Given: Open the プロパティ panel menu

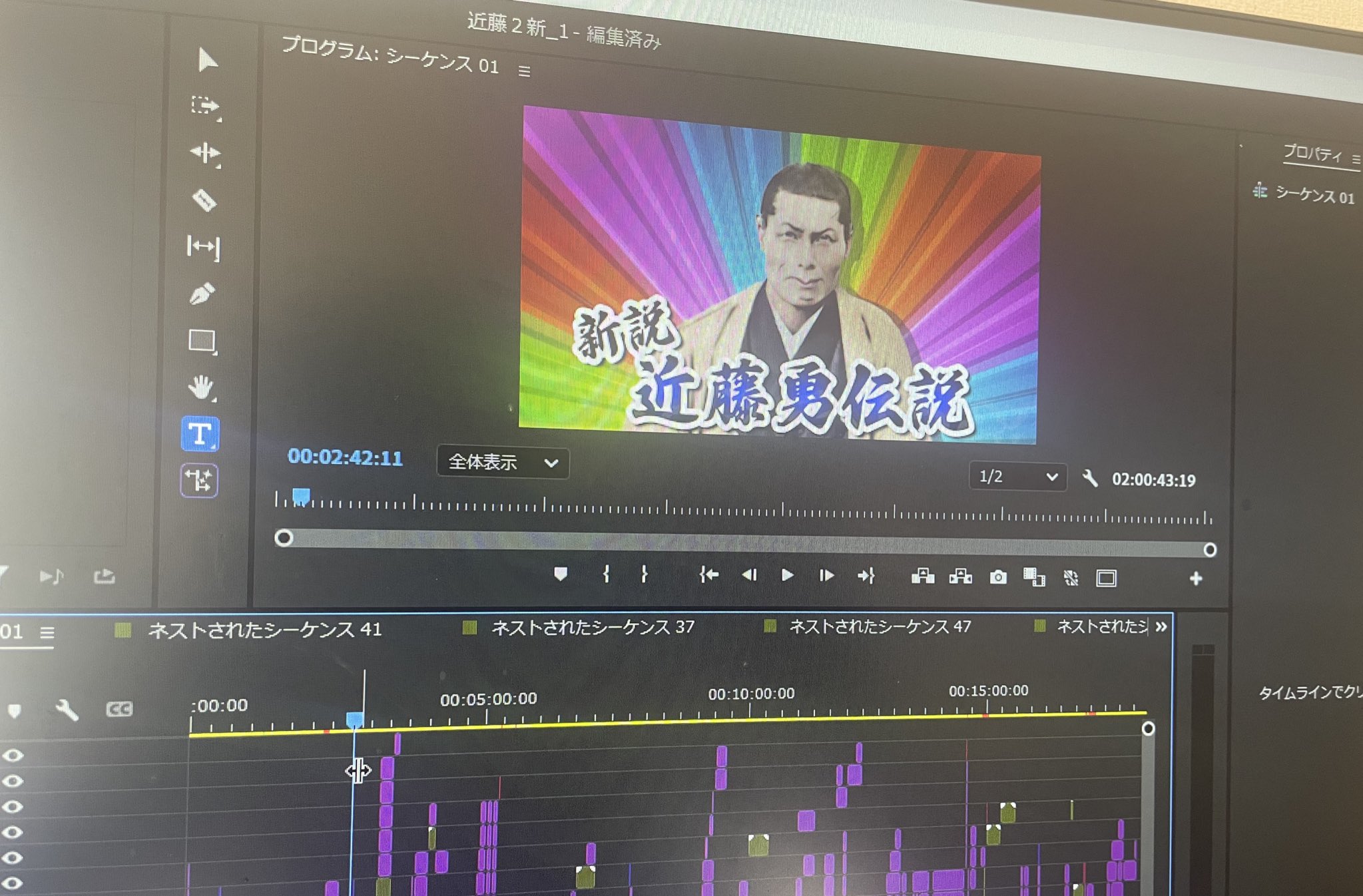Looking at the screenshot, I should [x=1356, y=160].
